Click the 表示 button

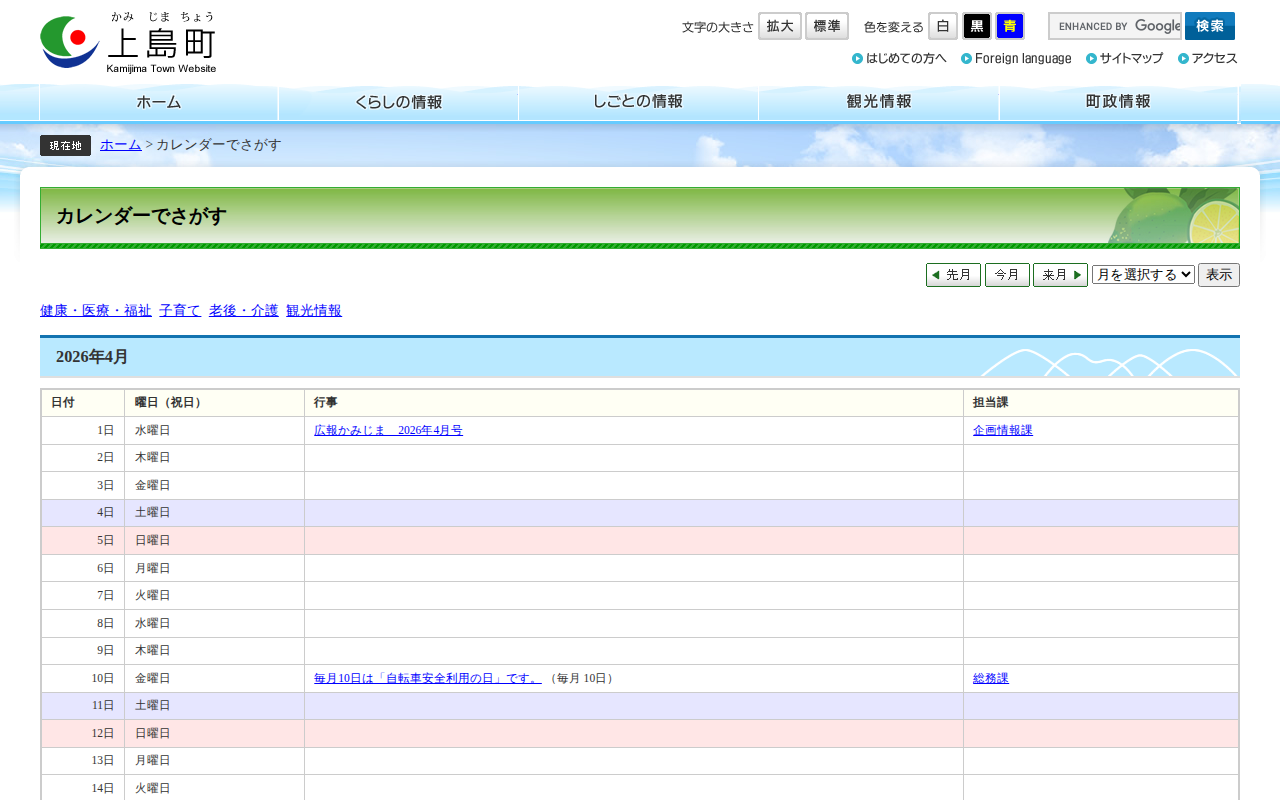[x=1219, y=275]
